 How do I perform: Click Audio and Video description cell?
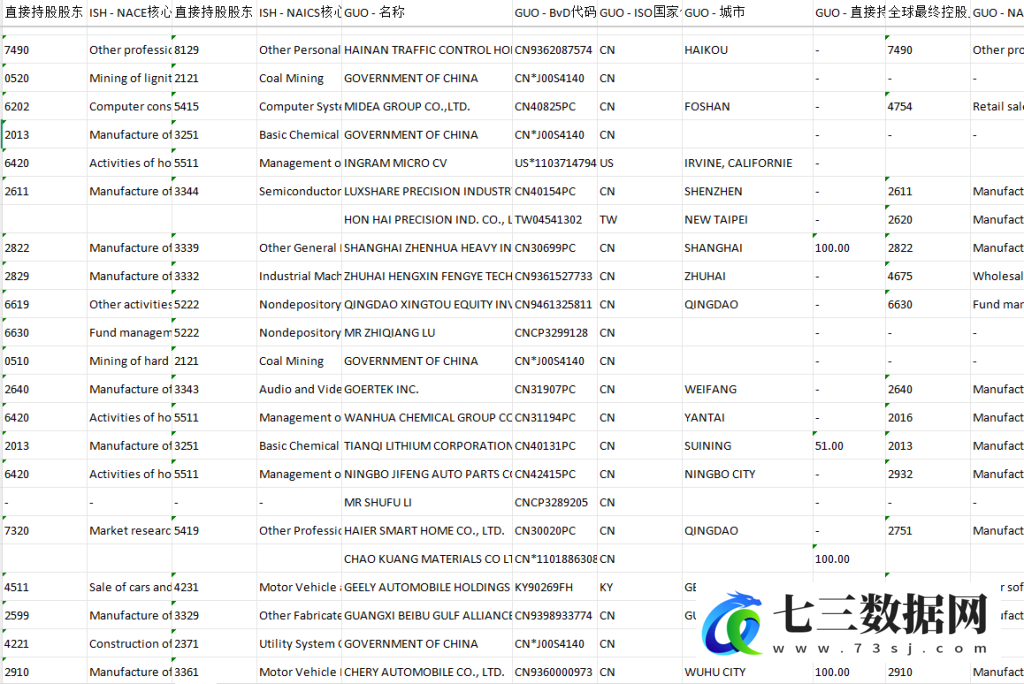tap(300, 389)
